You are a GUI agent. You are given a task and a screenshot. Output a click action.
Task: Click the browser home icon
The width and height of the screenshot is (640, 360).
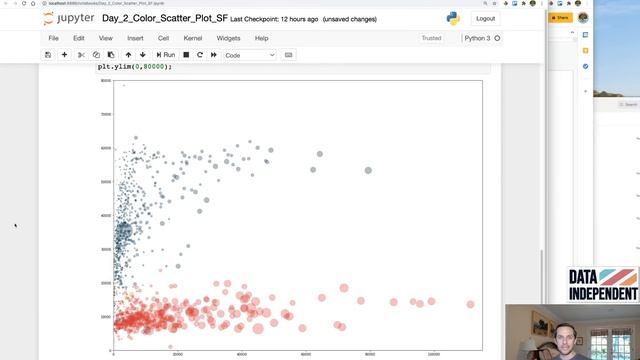[33, 3]
